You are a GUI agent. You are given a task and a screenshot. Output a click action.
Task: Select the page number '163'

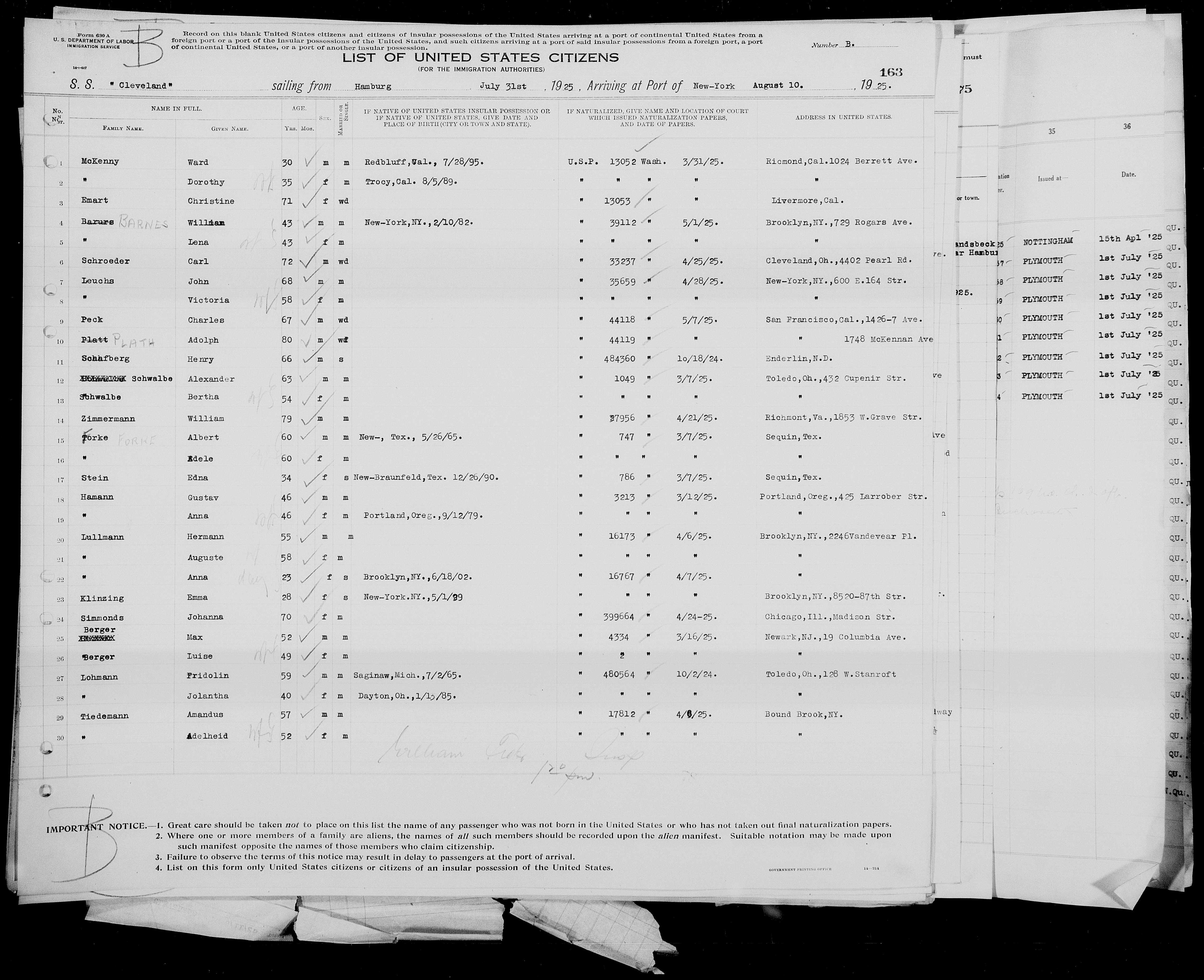(x=891, y=72)
